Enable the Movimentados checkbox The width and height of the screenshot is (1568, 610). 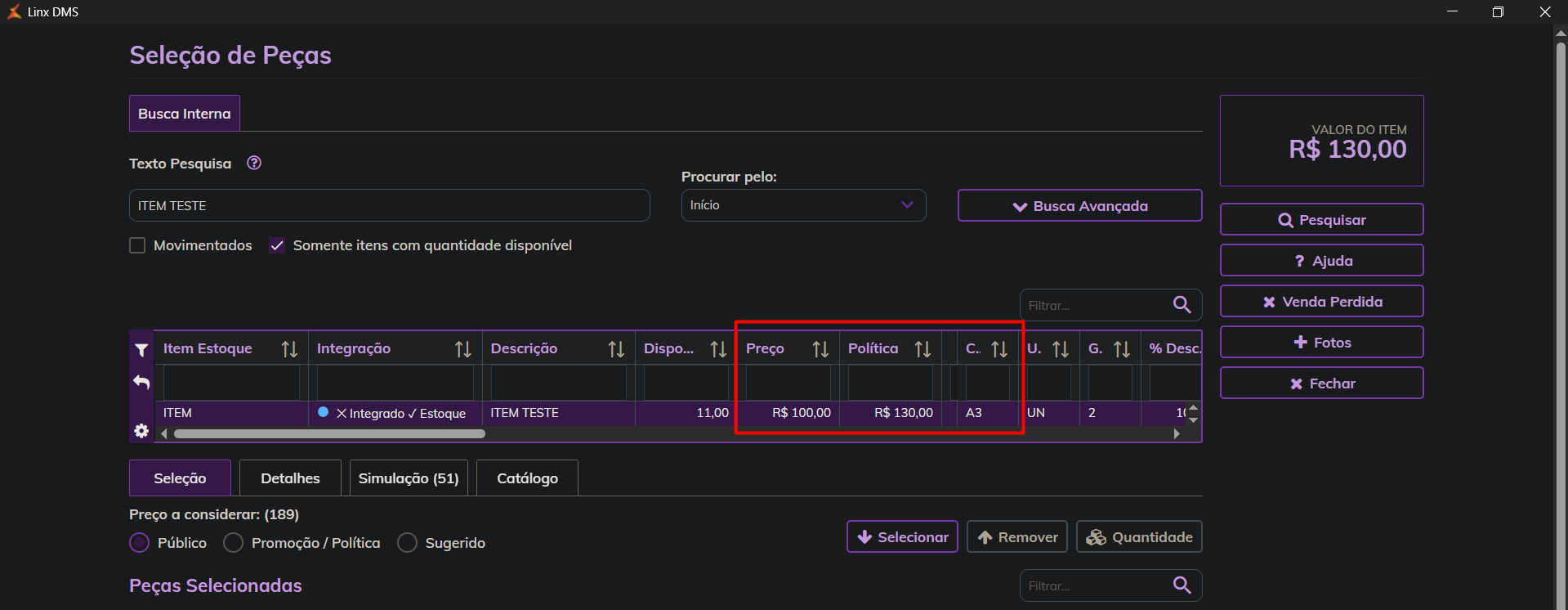(x=137, y=245)
